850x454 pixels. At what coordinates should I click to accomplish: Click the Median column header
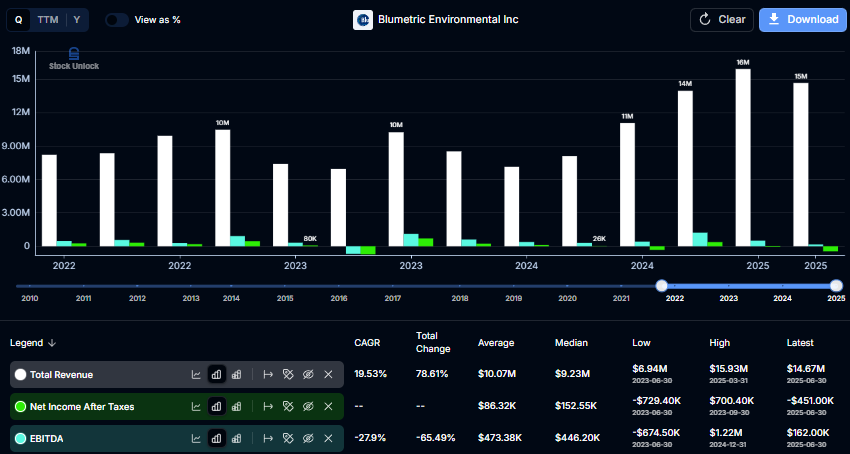point(571,343)
